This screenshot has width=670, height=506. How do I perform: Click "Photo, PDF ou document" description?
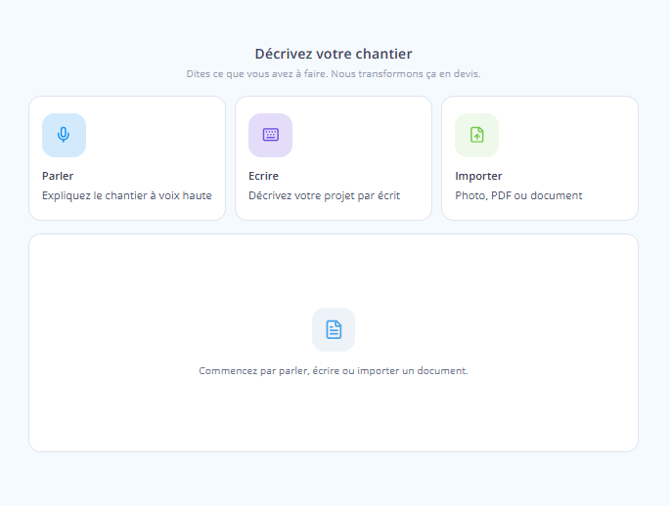pos(518,196)
